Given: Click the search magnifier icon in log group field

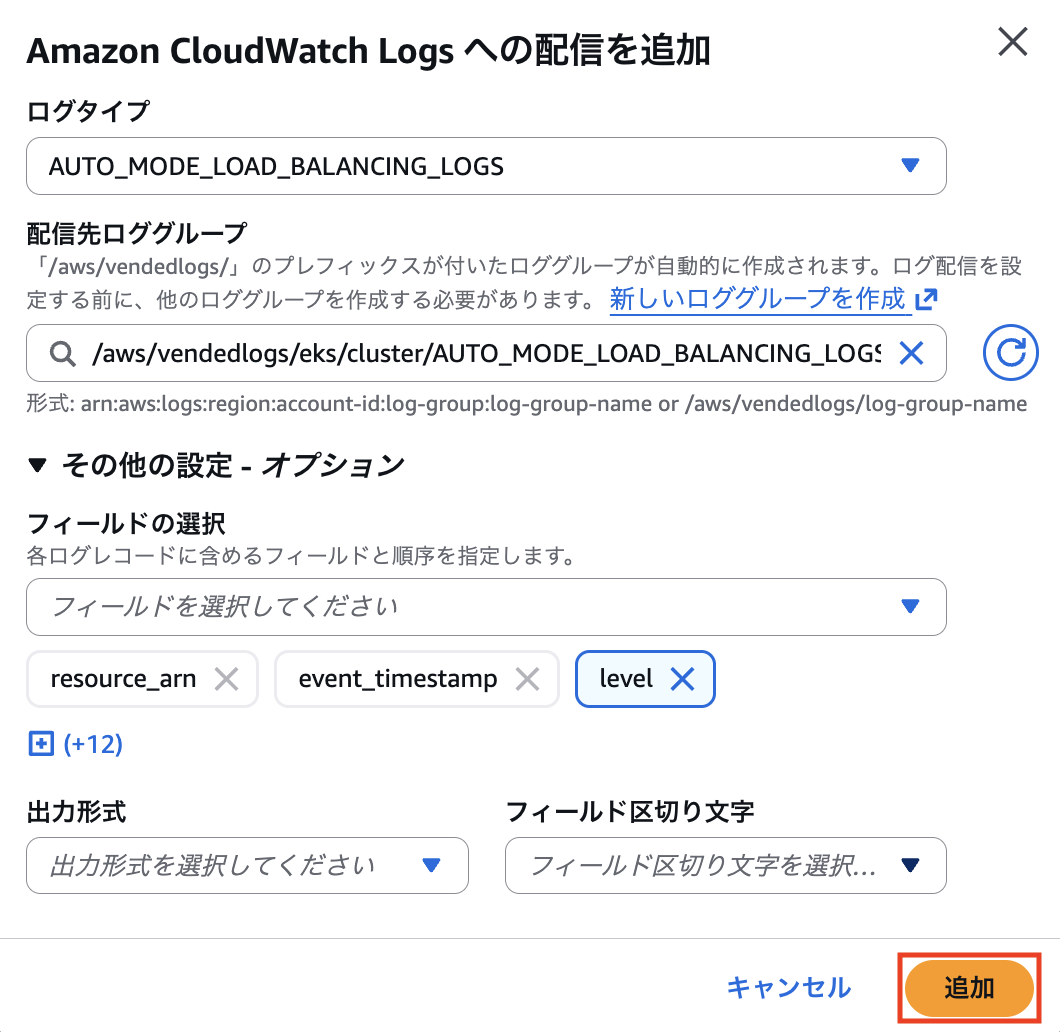Looking at the screenshot, I should pos(62,353).
